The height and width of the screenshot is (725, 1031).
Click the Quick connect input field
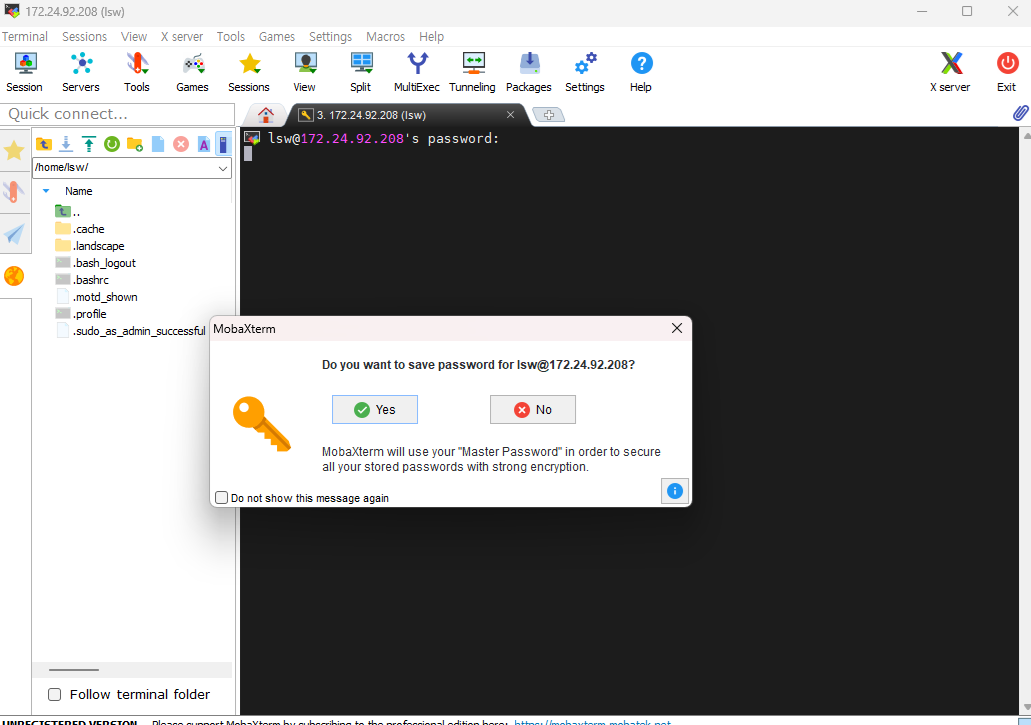[118, 114]
